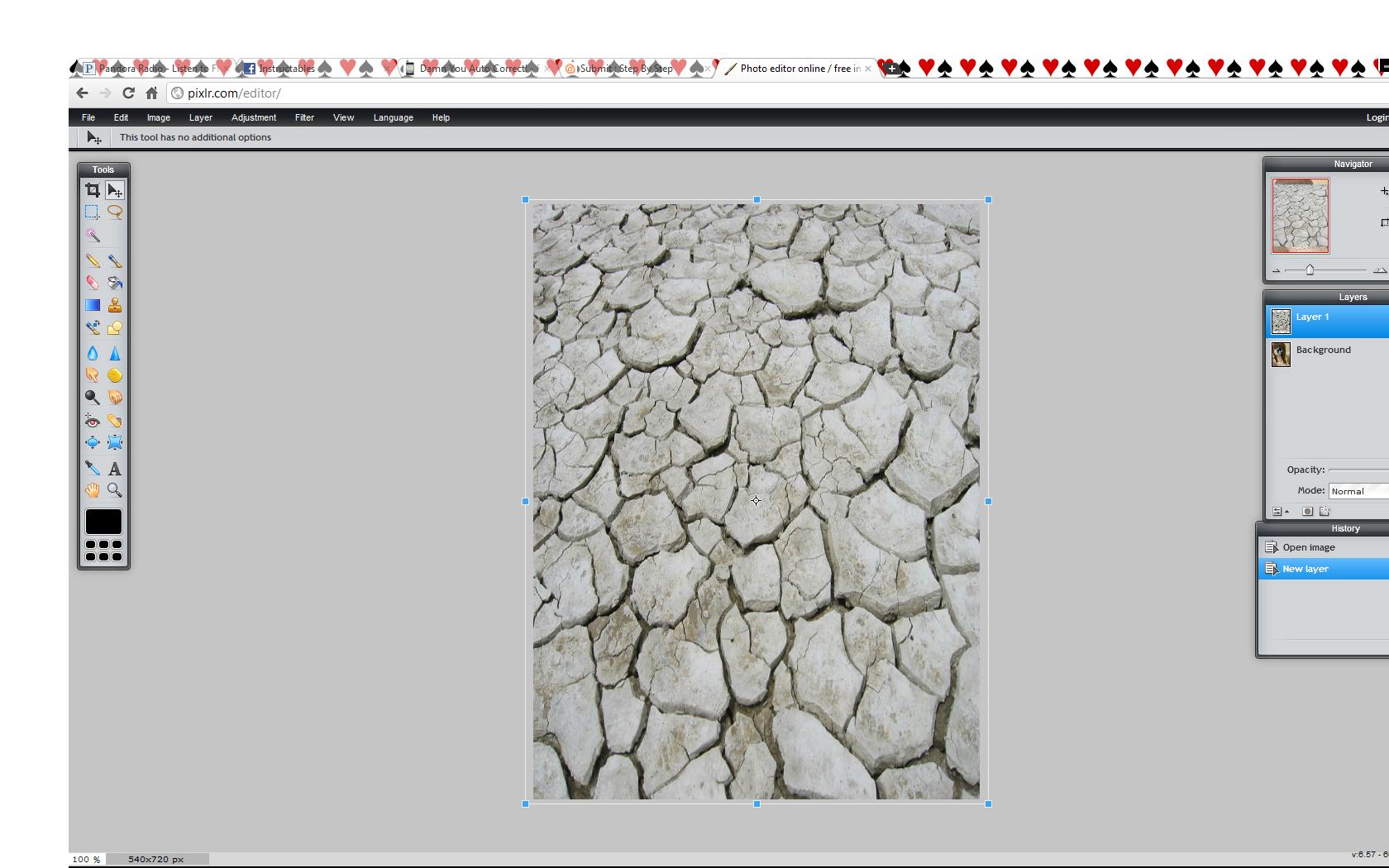Select the Hand pan tool

(x=92, y=490)
